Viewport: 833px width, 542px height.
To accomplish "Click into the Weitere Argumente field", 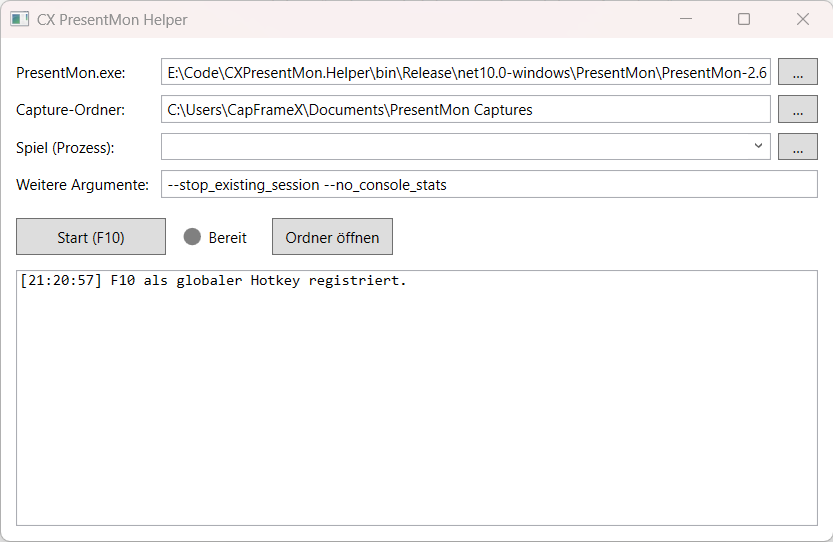I will [489, 184].
